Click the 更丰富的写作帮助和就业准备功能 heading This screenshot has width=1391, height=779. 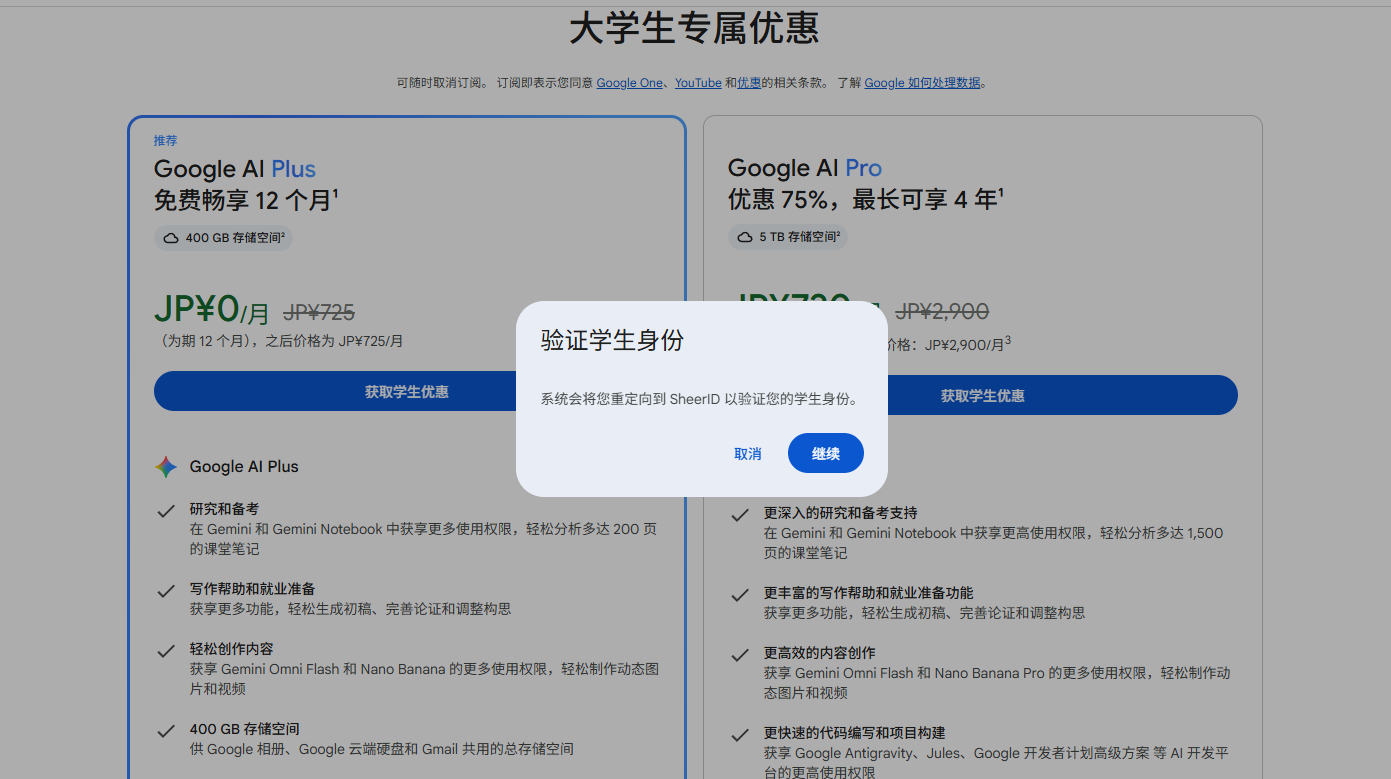coord(868,593)
